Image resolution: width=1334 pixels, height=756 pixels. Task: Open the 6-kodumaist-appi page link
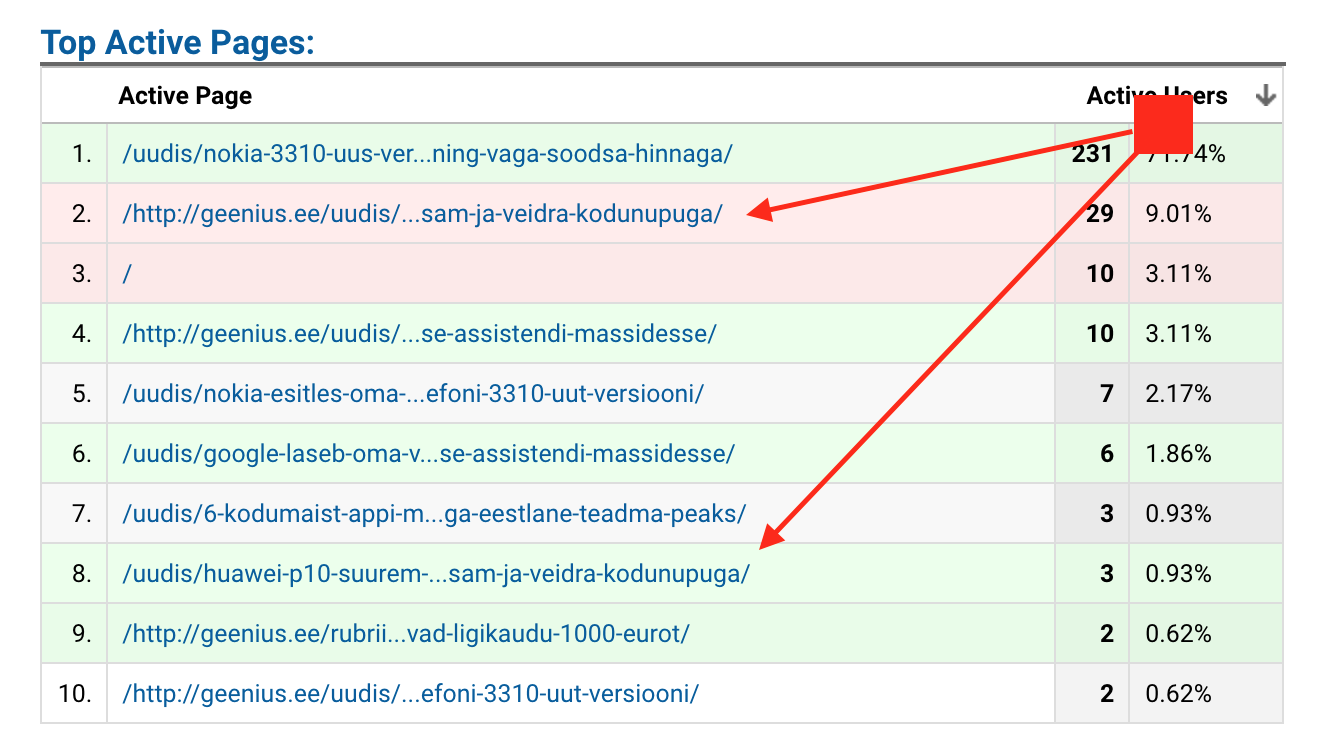pos(434,514)
